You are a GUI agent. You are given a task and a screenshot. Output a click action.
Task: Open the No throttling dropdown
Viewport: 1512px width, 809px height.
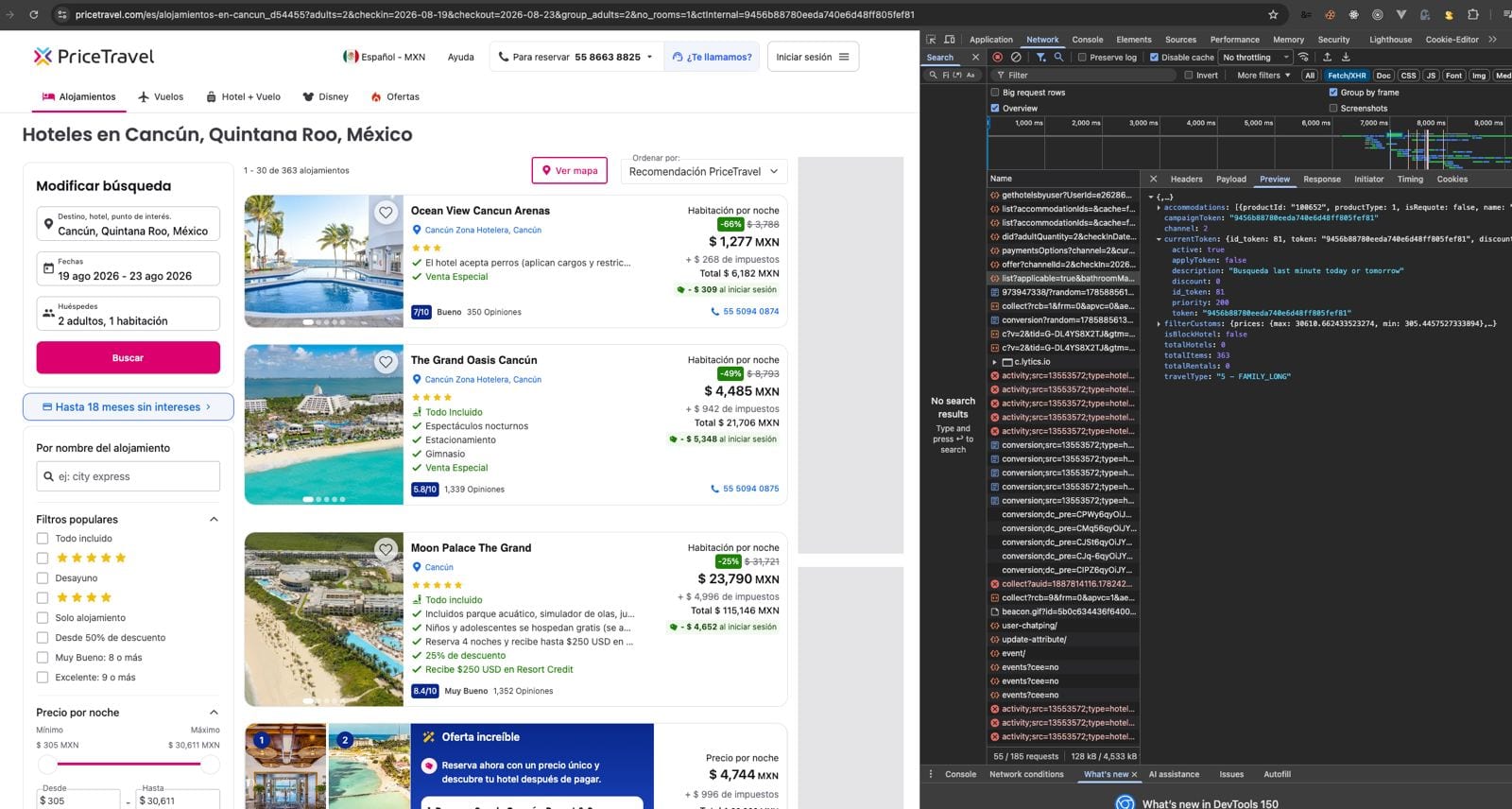coord(1255,58)
